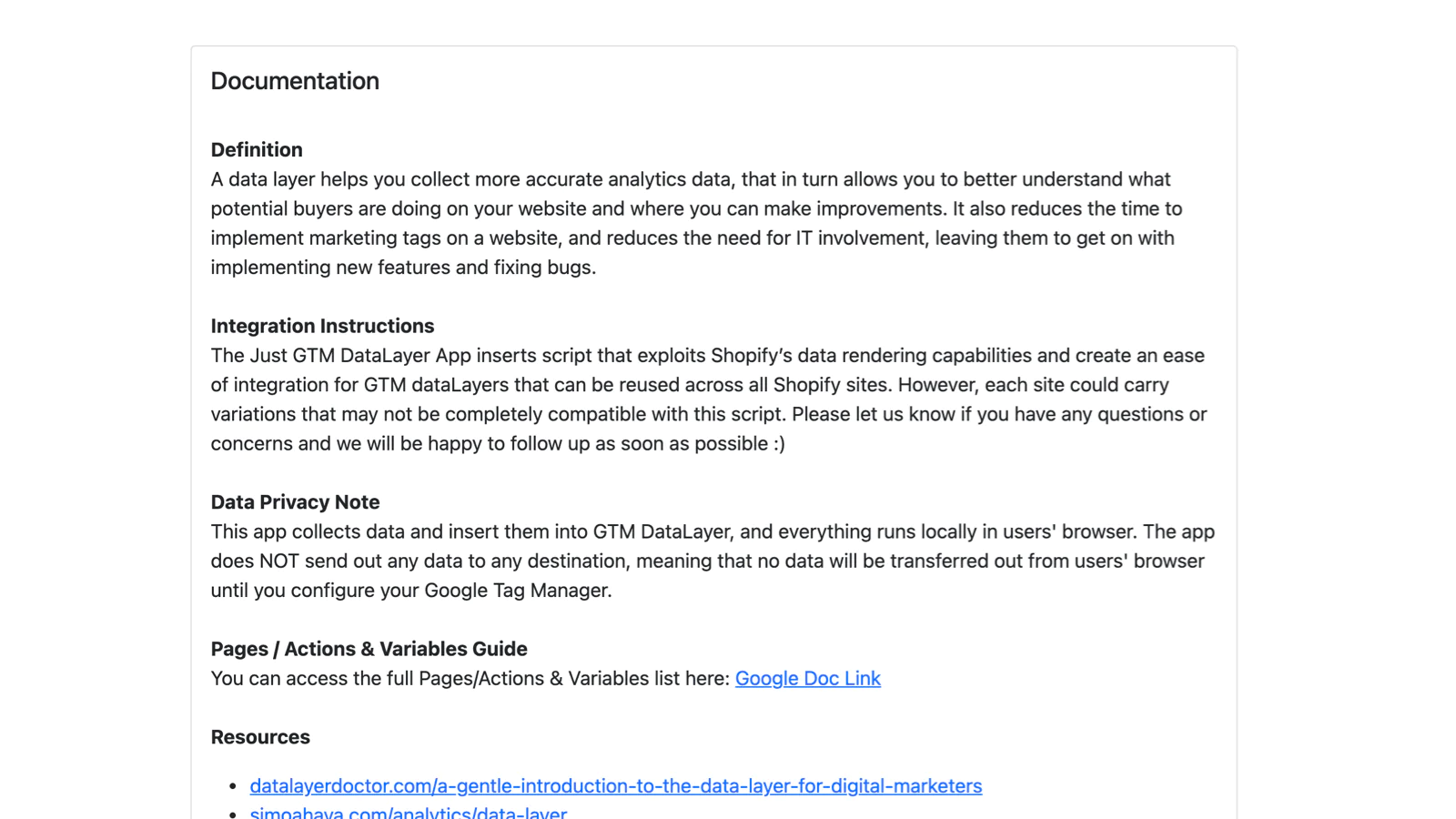Click the Definition heading
Viewport: 1456px width, 819px height.
click(257, 150)
